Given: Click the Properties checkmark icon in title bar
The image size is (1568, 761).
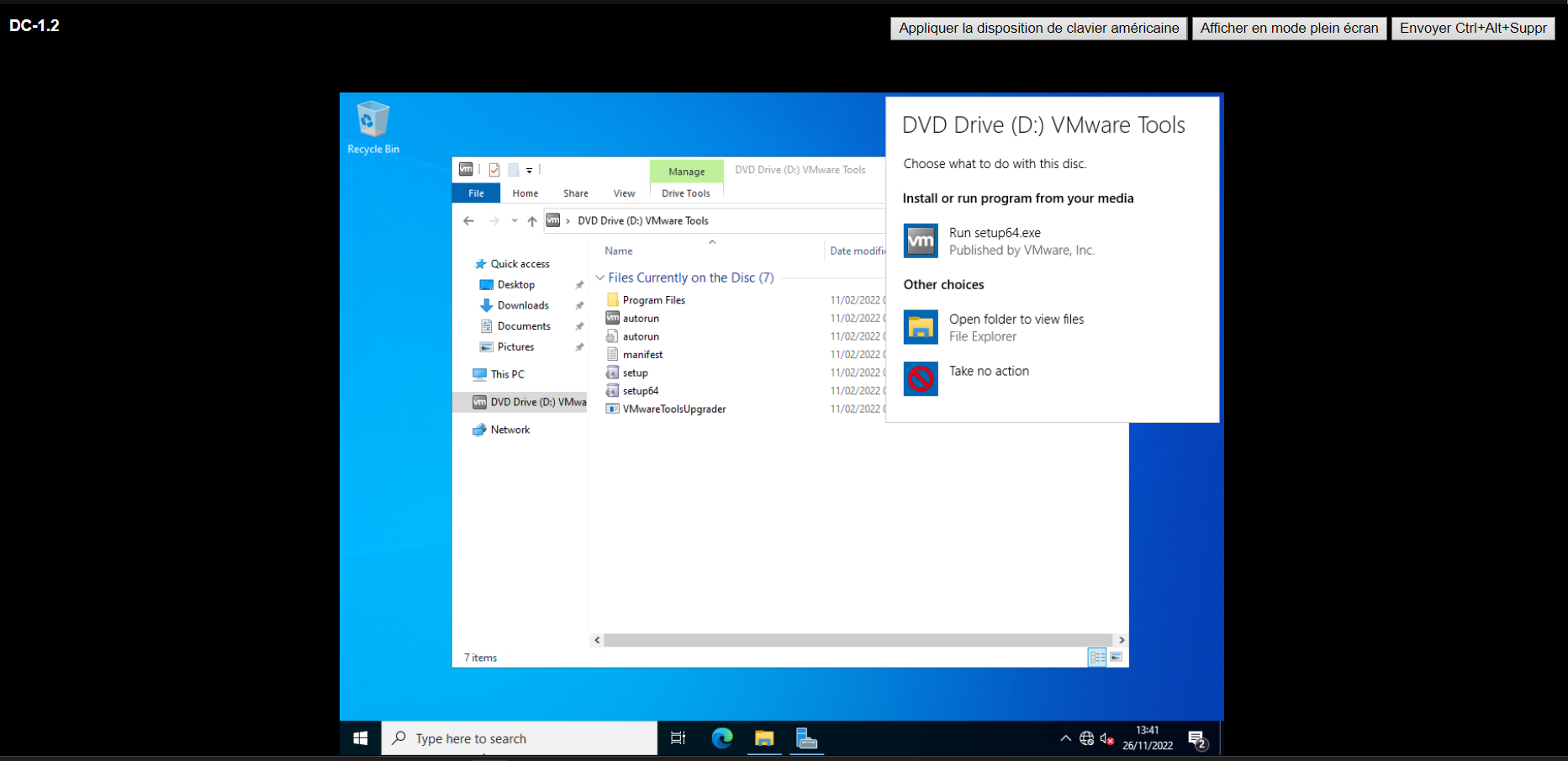Looking at the screenshot, I should click(494, 170).
